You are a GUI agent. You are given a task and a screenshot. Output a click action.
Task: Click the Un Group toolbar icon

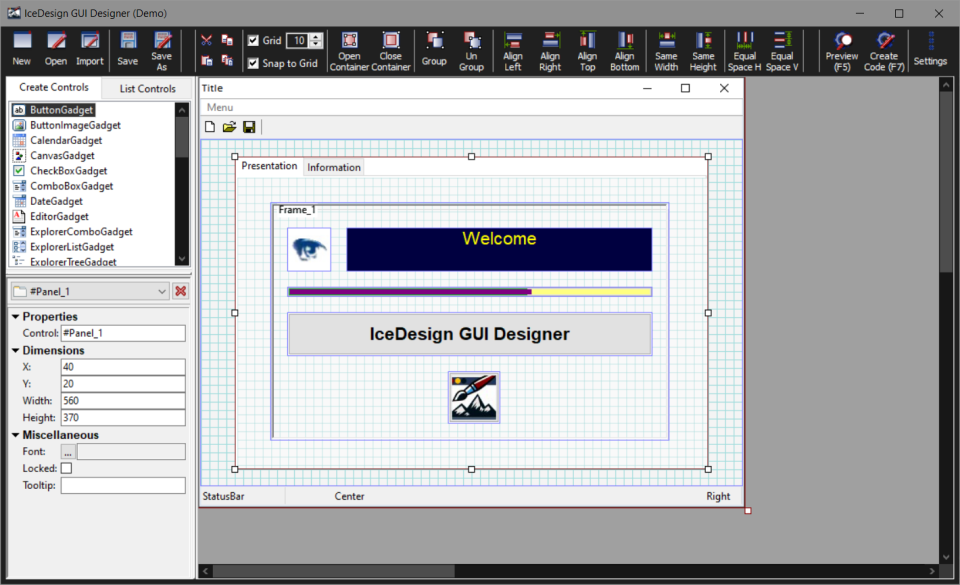coord(471,51)
